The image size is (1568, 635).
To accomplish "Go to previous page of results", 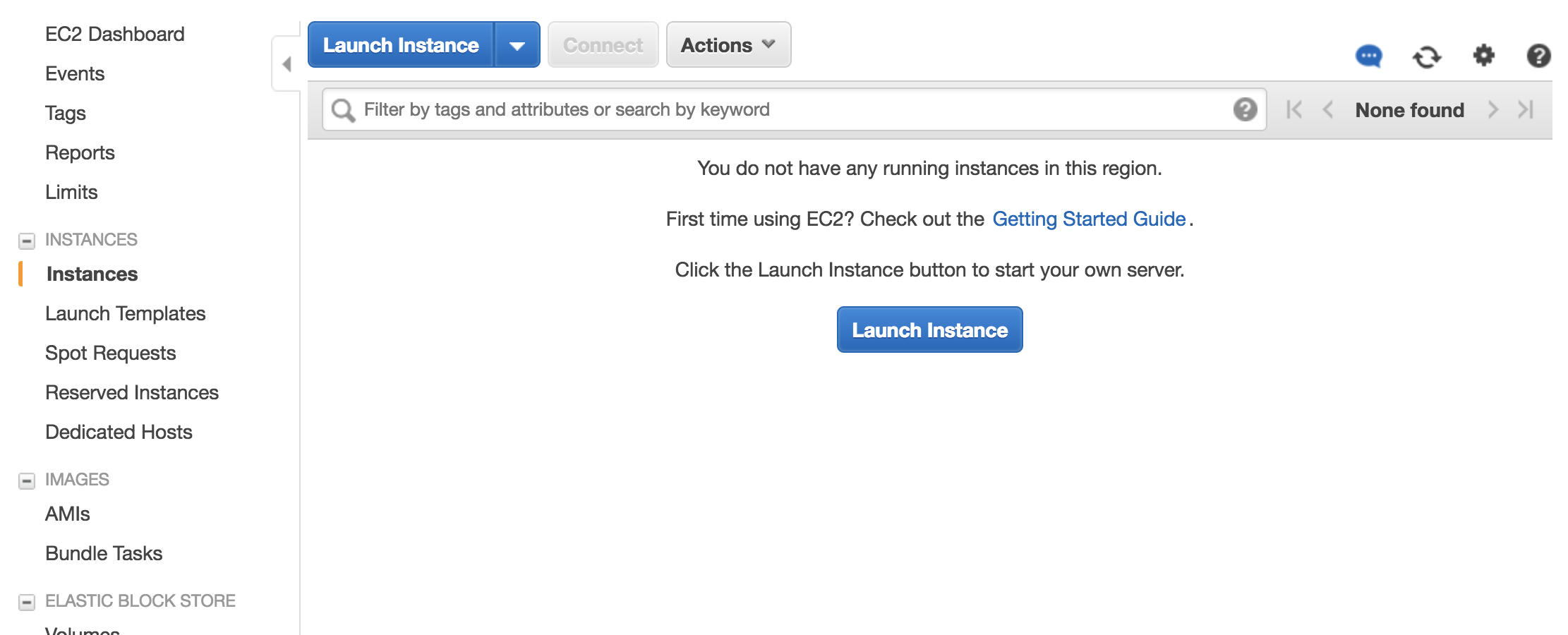I will 1327,109.
